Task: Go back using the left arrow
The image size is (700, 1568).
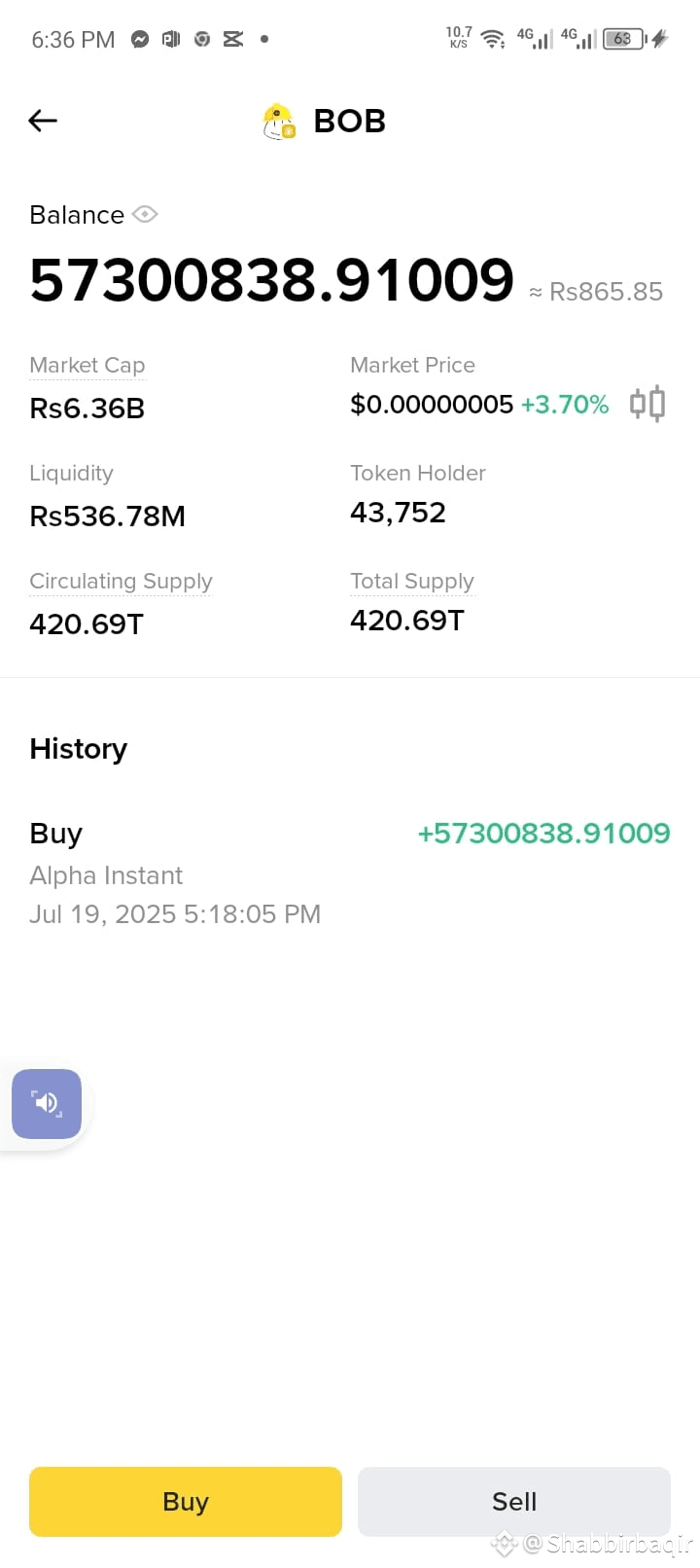Action: [43, 121]
